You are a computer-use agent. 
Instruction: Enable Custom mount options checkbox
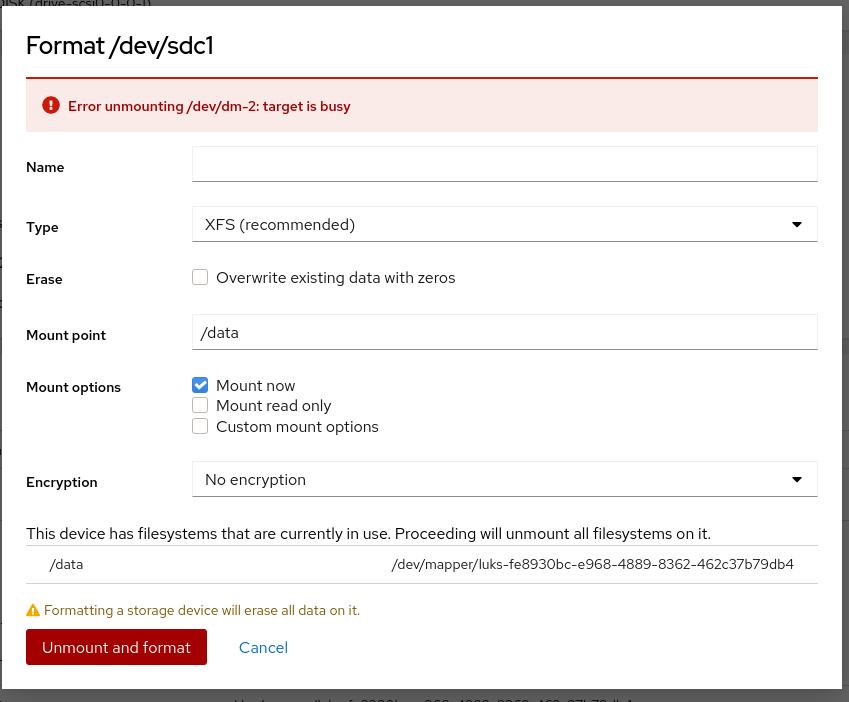200,427
